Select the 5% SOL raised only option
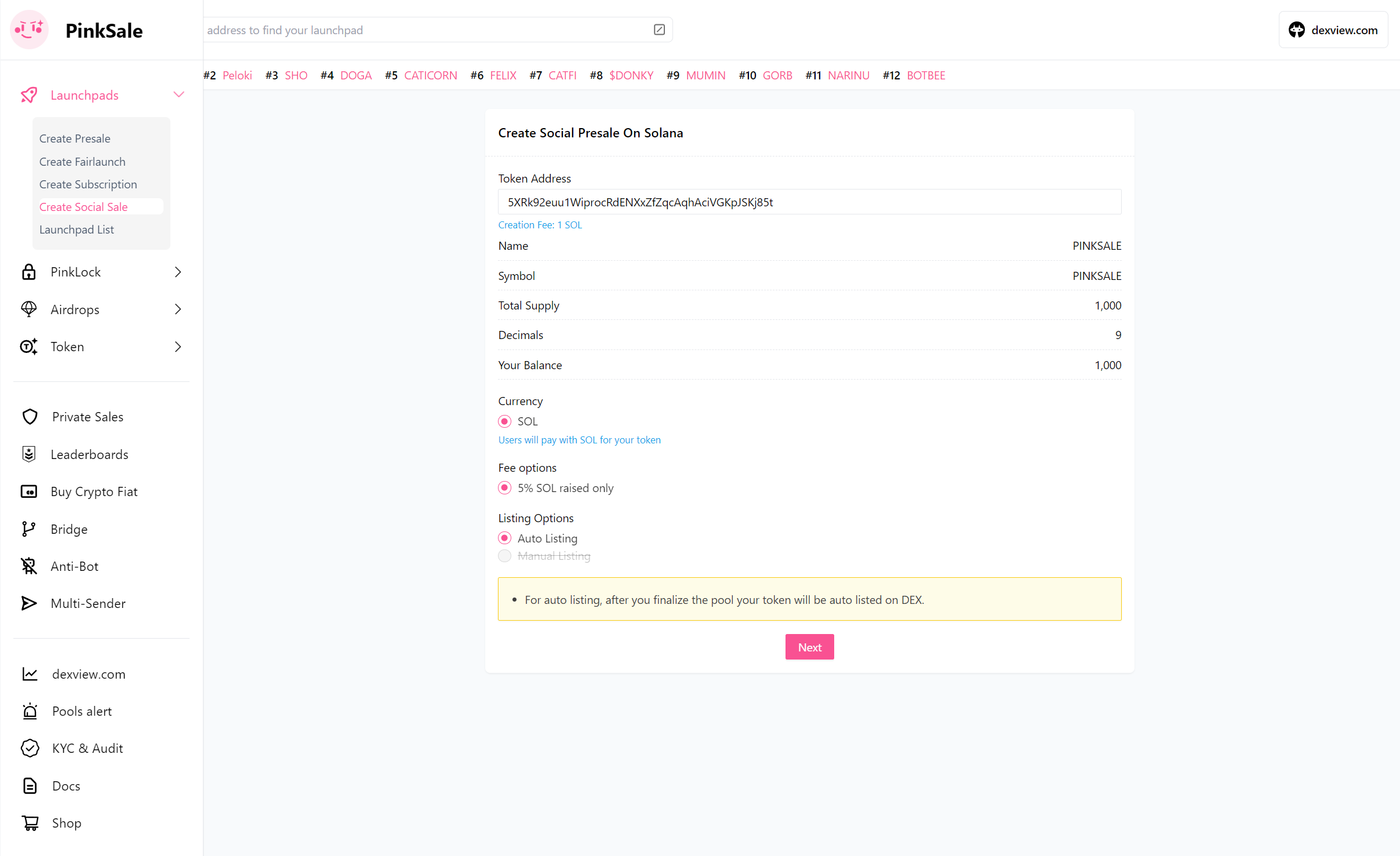This screenshot has height=856, width=1400. coord(504,488)
